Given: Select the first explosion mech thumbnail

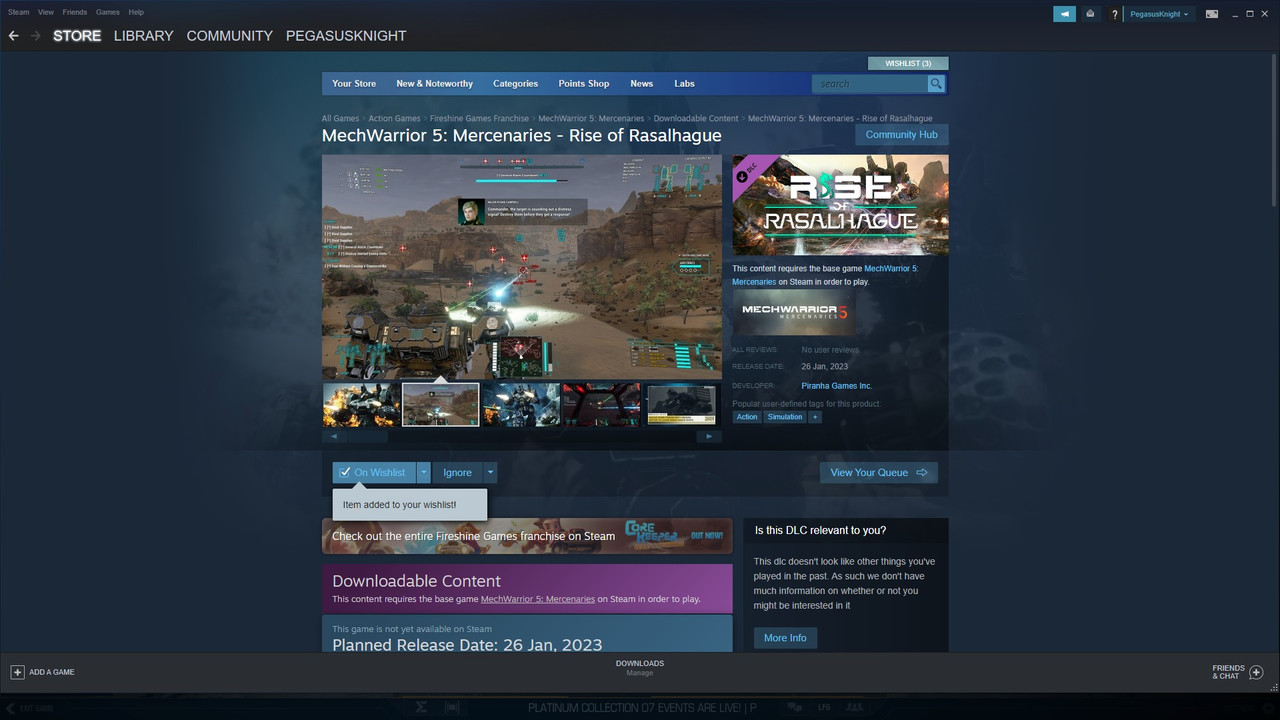Looking at the screenshot, I should coord(360,405).
